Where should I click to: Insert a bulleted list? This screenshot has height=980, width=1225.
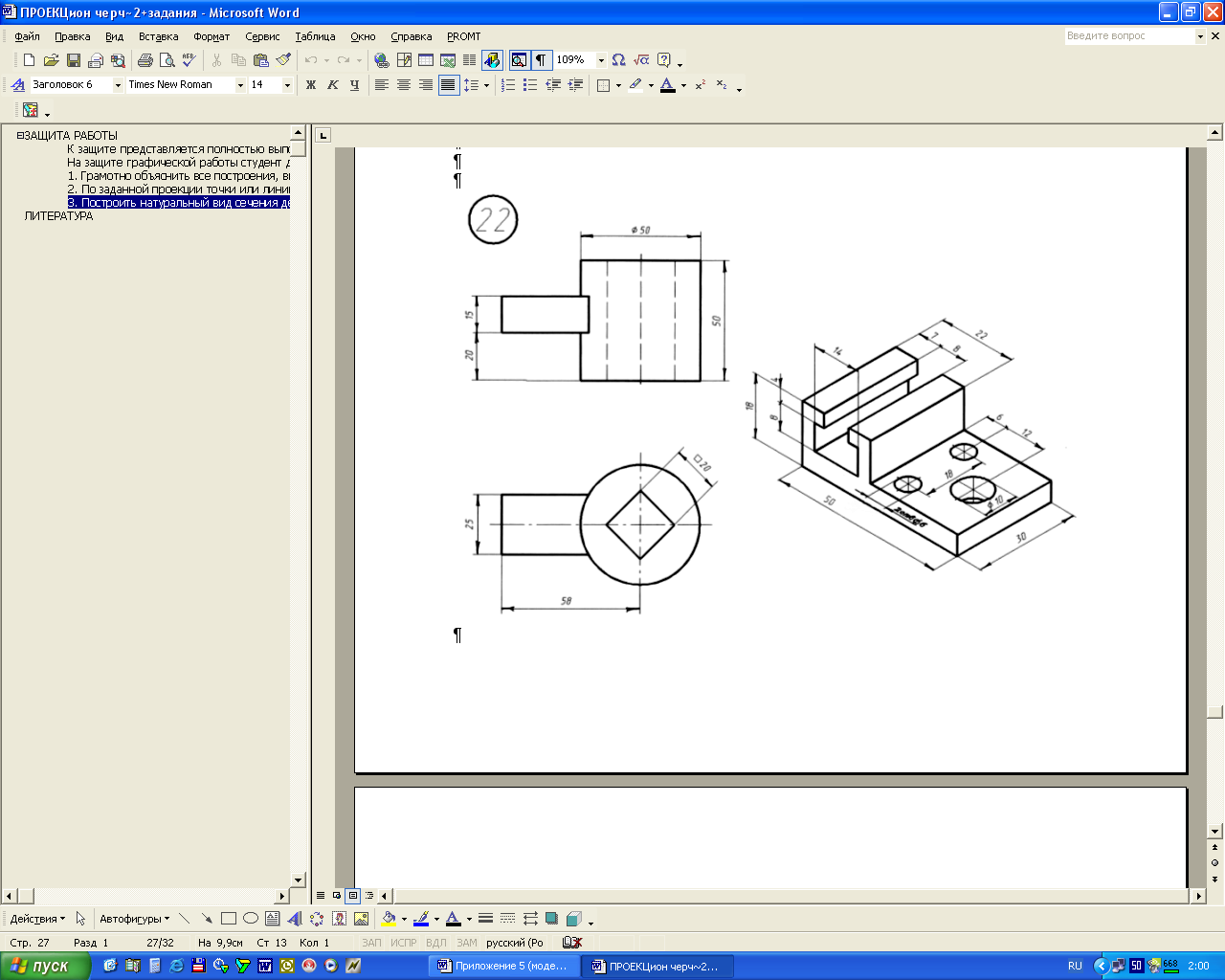click(530, 85)
